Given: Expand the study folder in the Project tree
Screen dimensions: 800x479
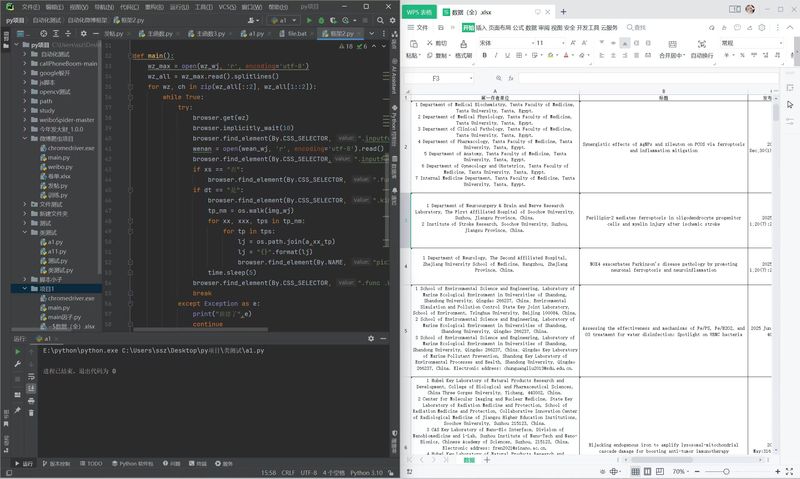Looking at the screenshot, I should (24, 110).
